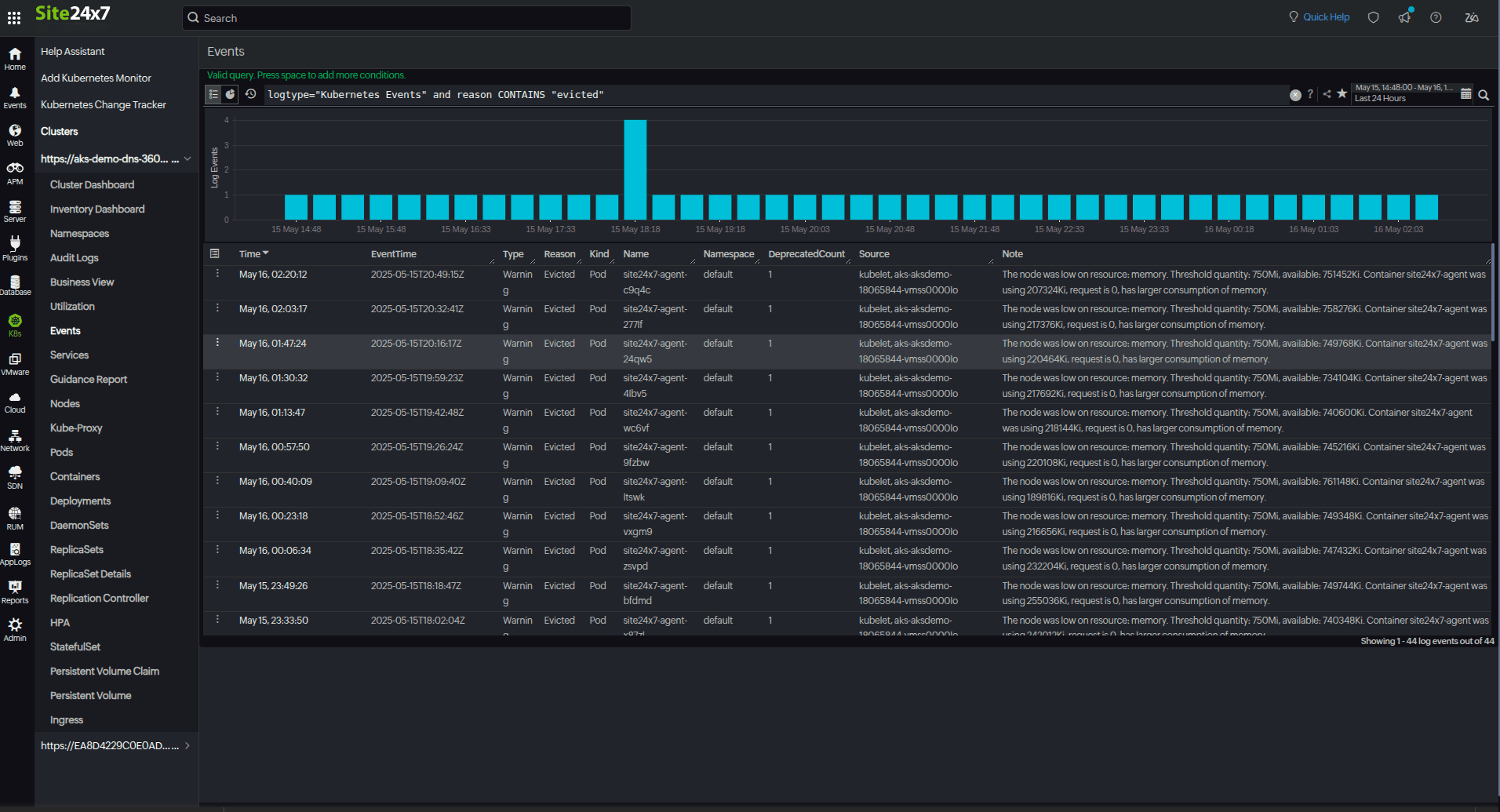1500x812 pixels.
Task: Open row menu for May 16, 01:13:47 event
Action: pyautogui.click(x=217, y=412)
